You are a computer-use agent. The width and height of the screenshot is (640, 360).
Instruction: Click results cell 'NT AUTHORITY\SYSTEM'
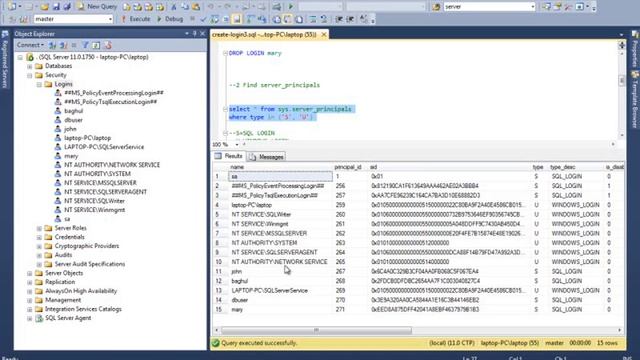(x=264, y=243)
